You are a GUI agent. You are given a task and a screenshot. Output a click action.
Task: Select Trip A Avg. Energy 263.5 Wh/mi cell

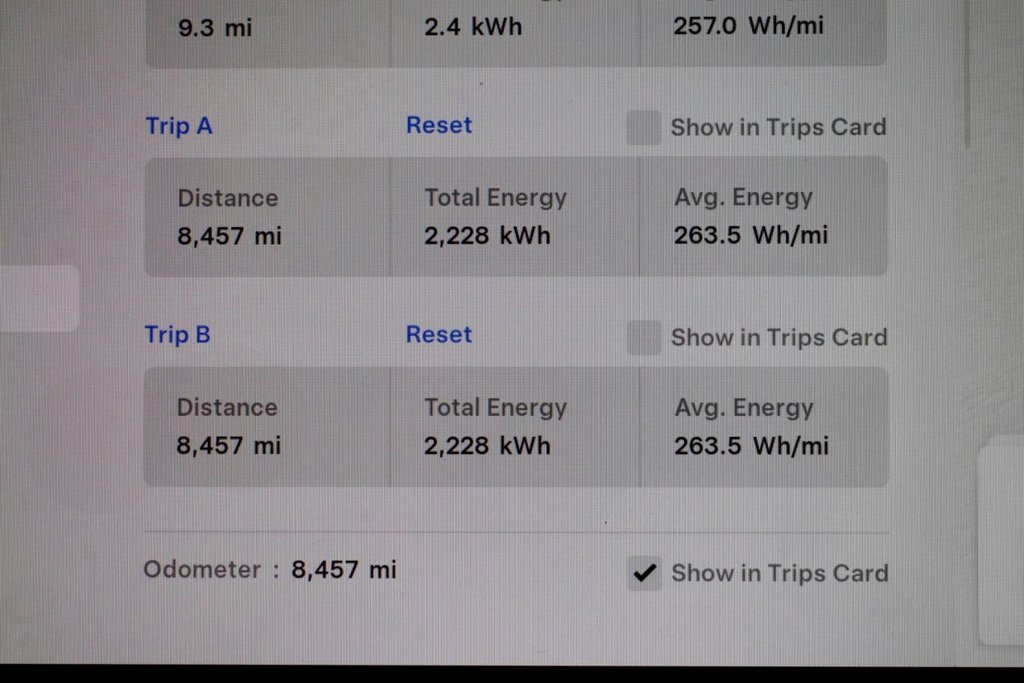pos(763,216)
